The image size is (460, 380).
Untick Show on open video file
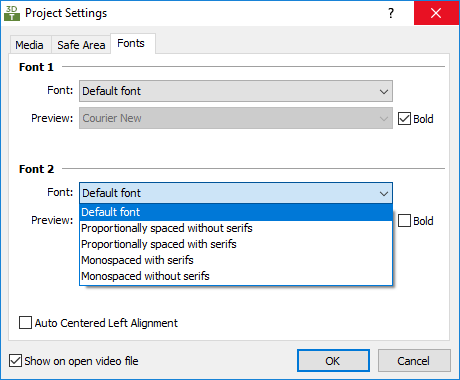click(x=15, y=361)
